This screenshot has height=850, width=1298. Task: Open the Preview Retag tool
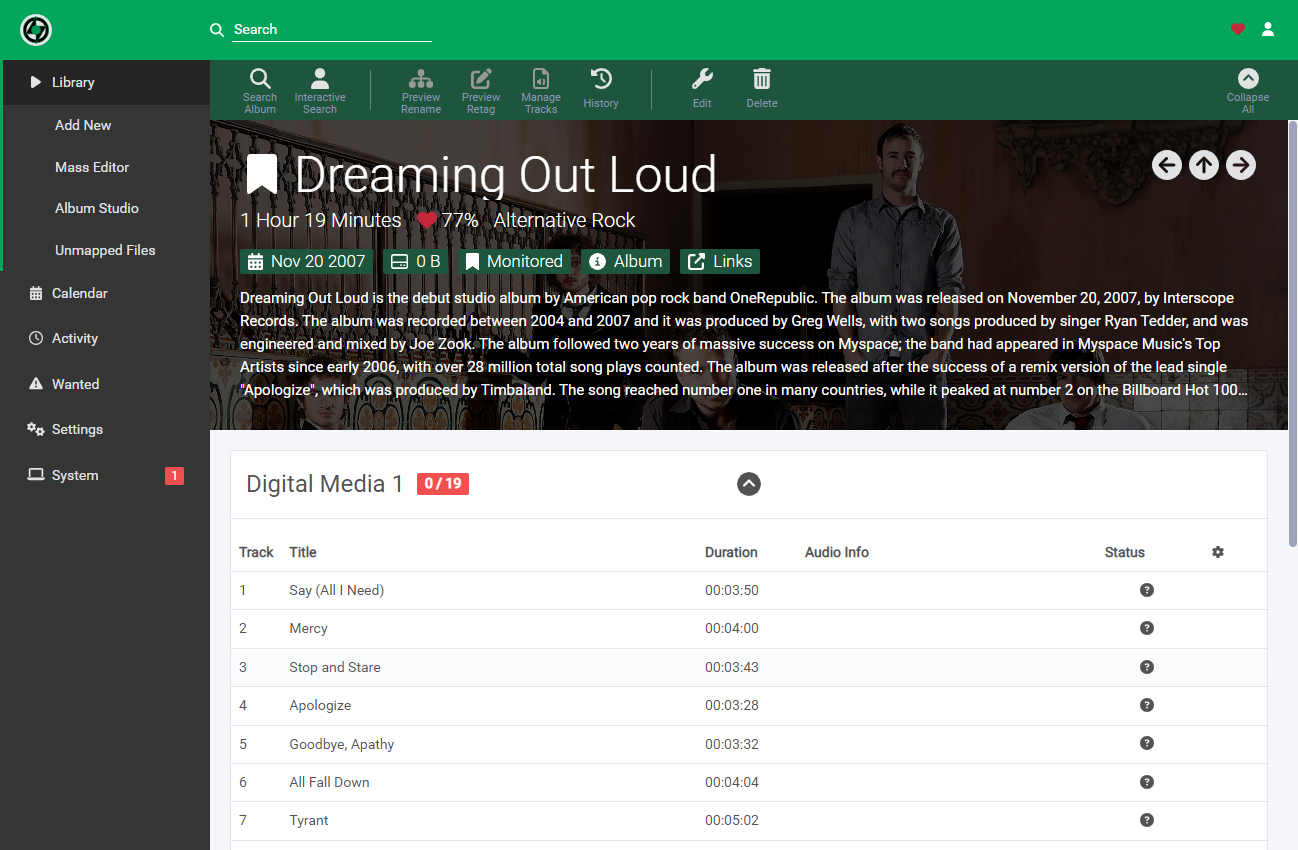tap(481, 91)
